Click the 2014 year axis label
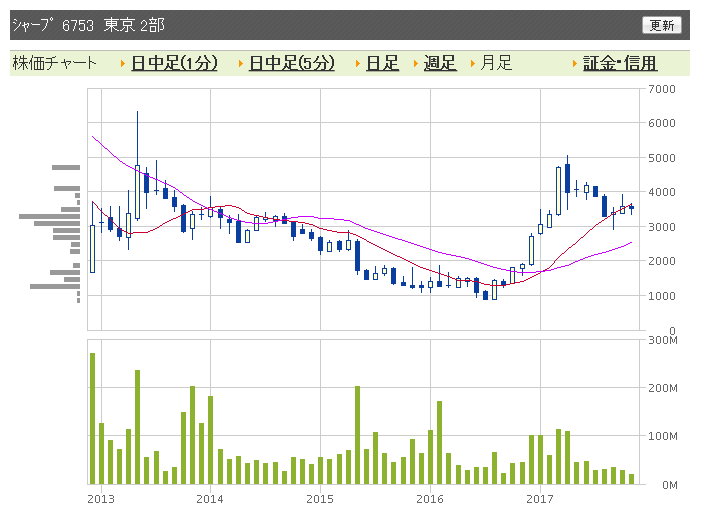The height and width of the screenshot is (531, 701). coord(210,499)
